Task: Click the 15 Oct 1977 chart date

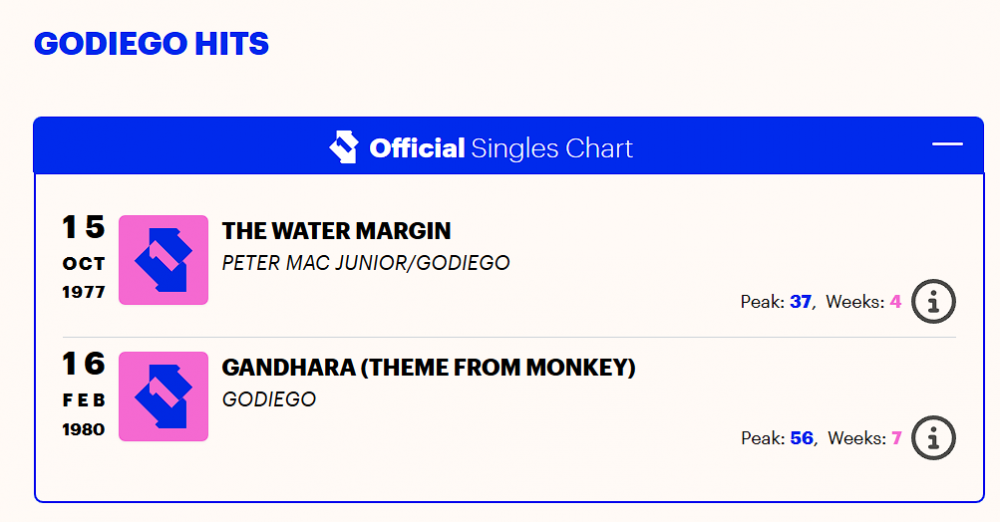Action: coord(84,257)
